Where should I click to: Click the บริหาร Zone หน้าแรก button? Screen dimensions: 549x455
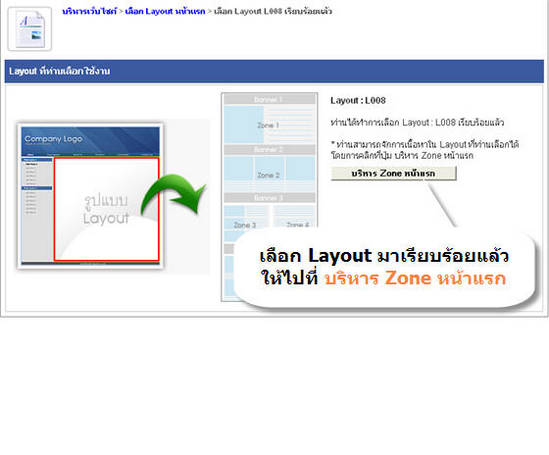tap(394, 173)
